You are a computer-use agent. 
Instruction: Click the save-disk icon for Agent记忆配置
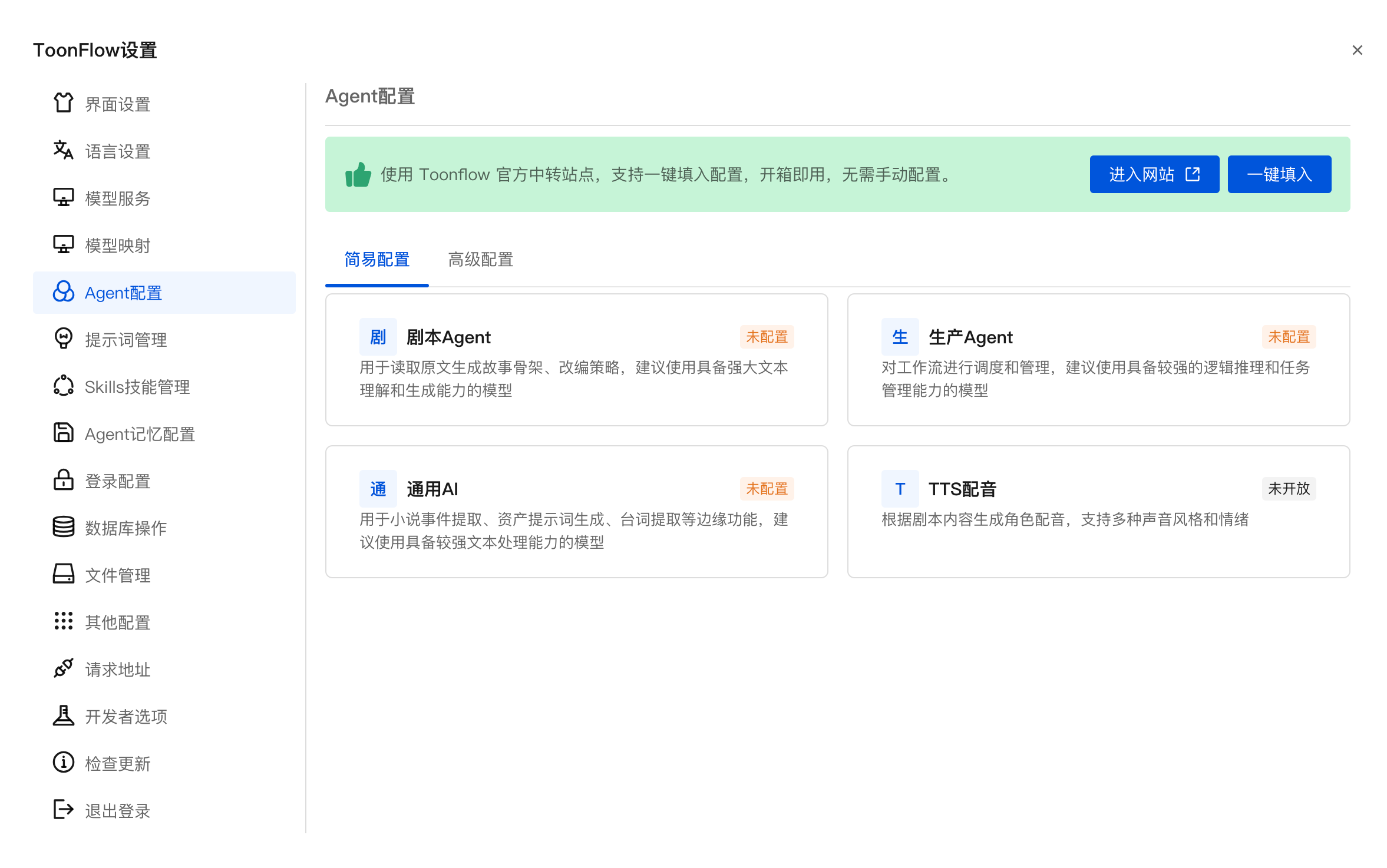coord(64,433)
